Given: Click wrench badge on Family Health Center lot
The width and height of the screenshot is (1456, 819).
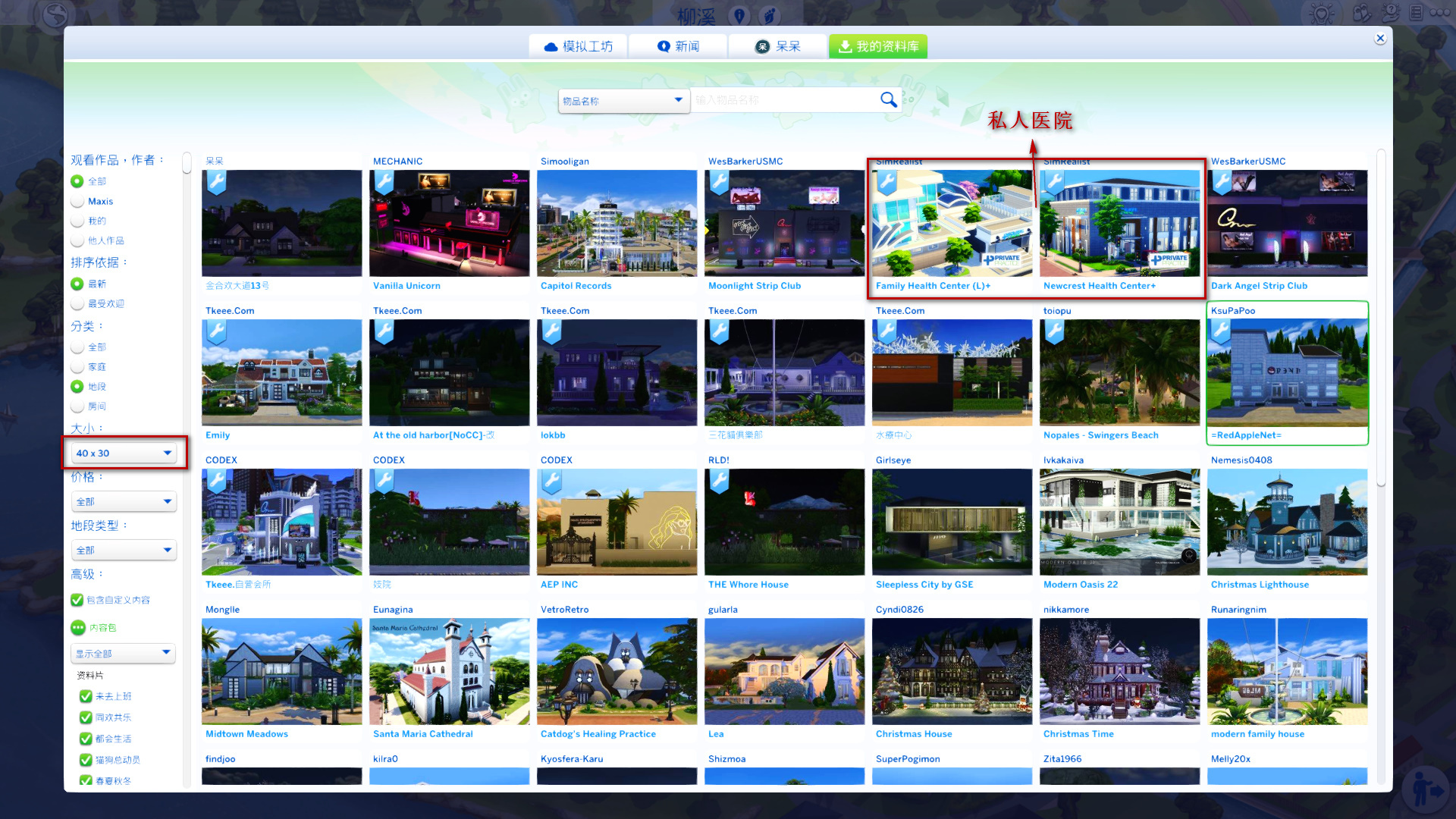Looking at the screenshot, I should click(886, 183).
